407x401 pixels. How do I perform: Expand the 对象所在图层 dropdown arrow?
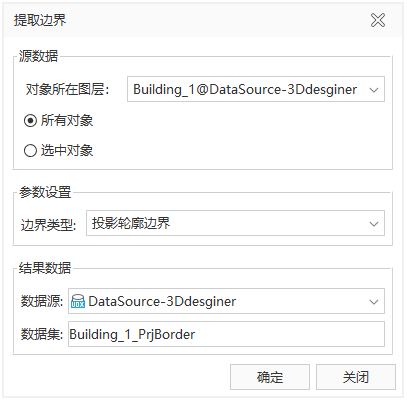pos(374,90)
